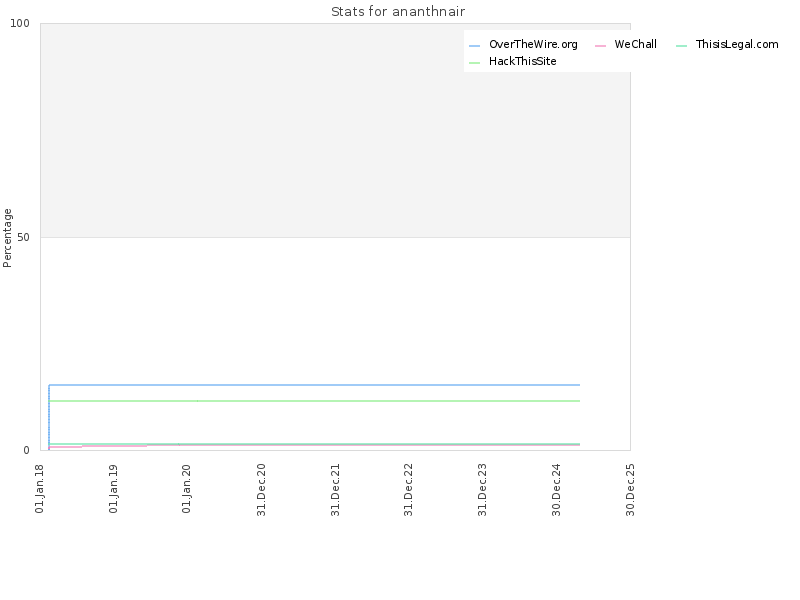The image size is (800, 600).
Task: Click the 30.Dec.24 date label
Action: point(557,490)
